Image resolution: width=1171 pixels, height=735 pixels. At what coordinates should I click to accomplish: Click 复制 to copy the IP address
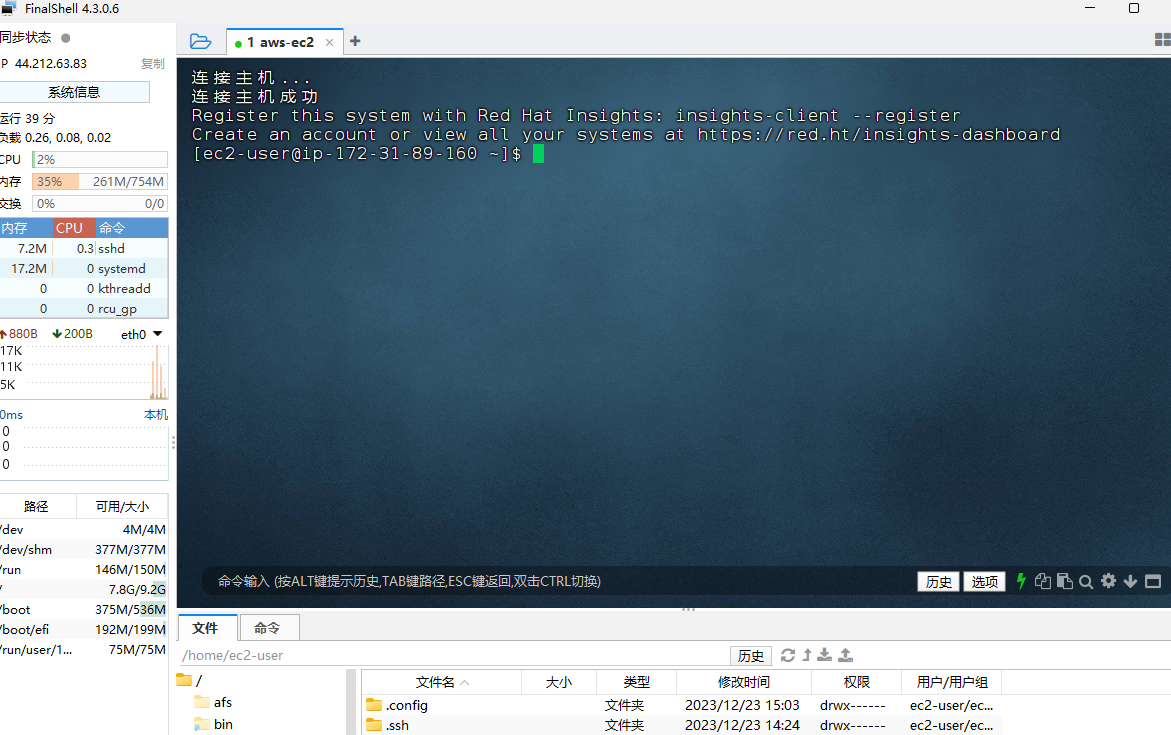tap(152, 63)
